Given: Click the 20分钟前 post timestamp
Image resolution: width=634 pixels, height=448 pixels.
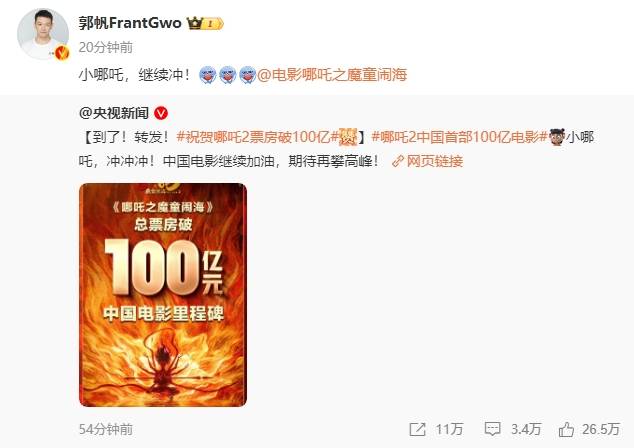Looking at the screenshot, I should 106,47.
